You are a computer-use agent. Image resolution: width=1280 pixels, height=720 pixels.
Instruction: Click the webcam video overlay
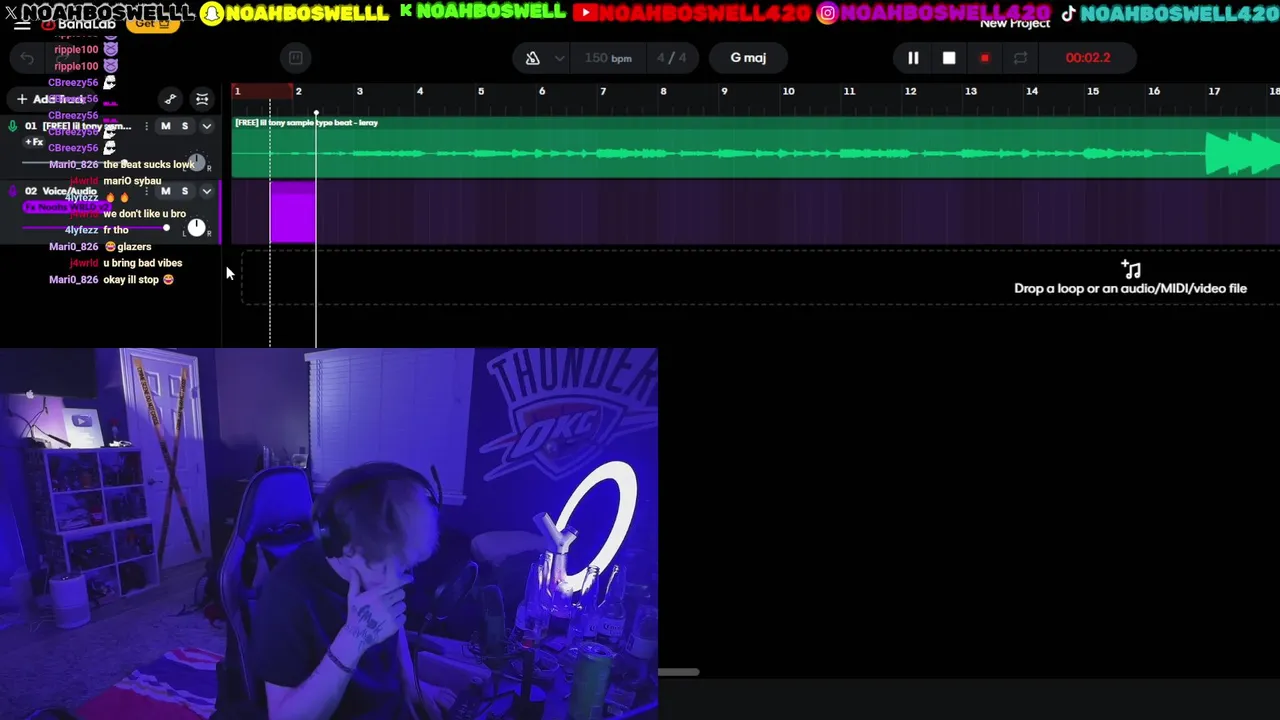(x=329, y=534)
